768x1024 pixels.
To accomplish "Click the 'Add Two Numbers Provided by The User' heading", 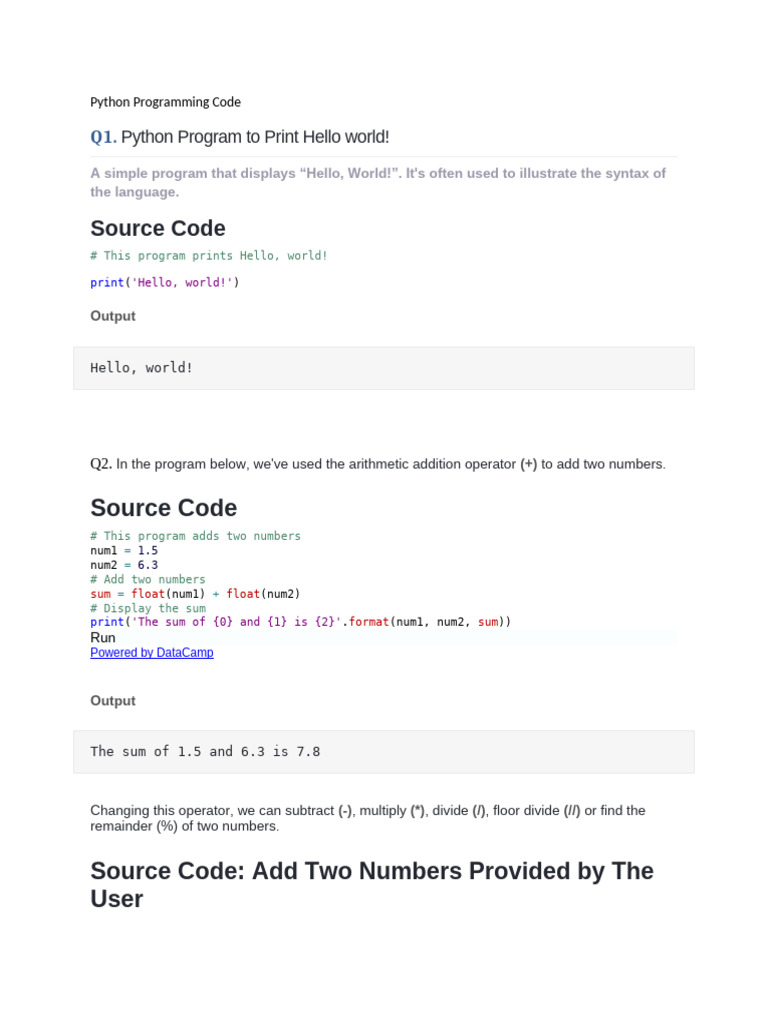I will pos(372,884).
